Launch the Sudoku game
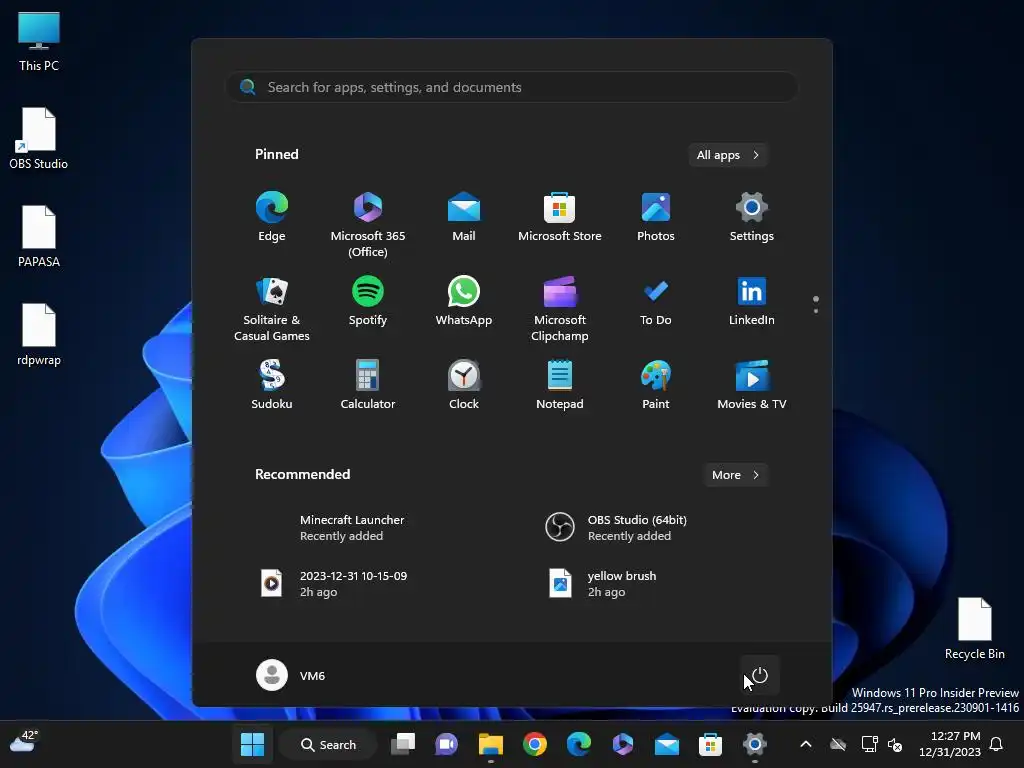 [x=272, y=385]
